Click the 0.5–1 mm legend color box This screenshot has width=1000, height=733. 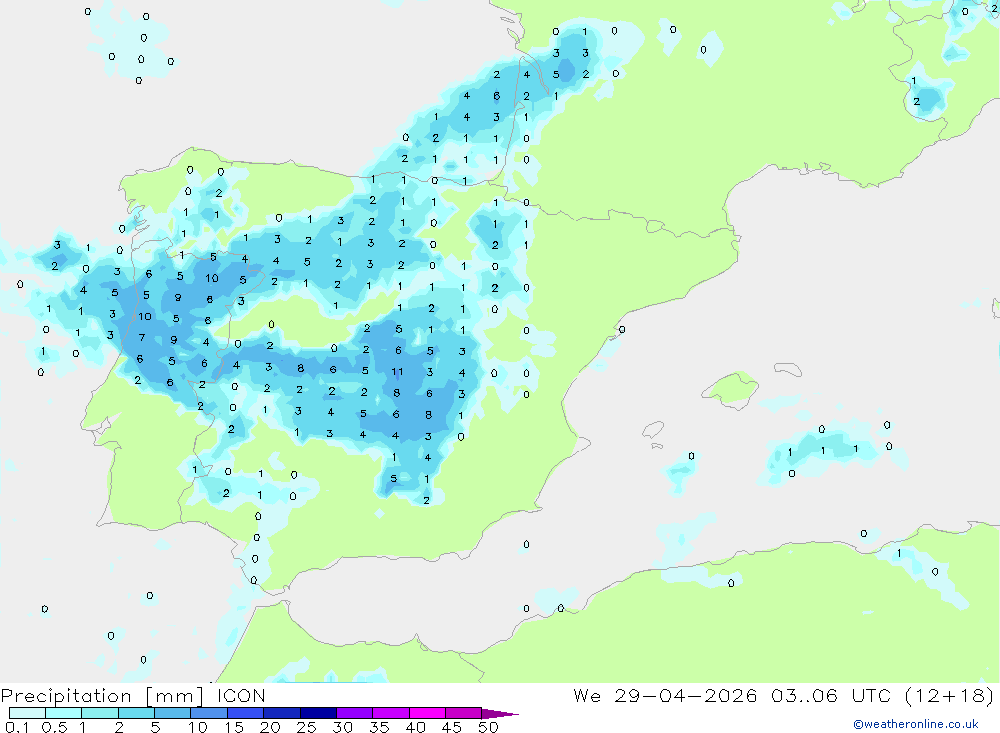click(64, 713)
